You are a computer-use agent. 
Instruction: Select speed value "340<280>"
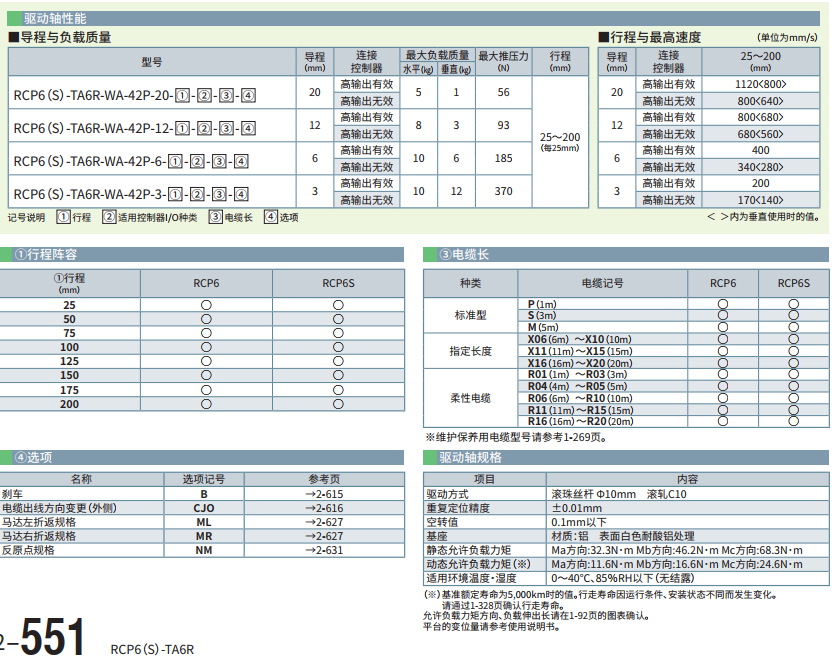point(761,167)
